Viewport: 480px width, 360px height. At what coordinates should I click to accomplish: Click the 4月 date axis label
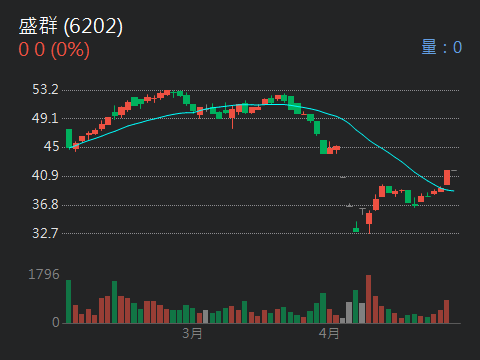(x=329, y=333)
